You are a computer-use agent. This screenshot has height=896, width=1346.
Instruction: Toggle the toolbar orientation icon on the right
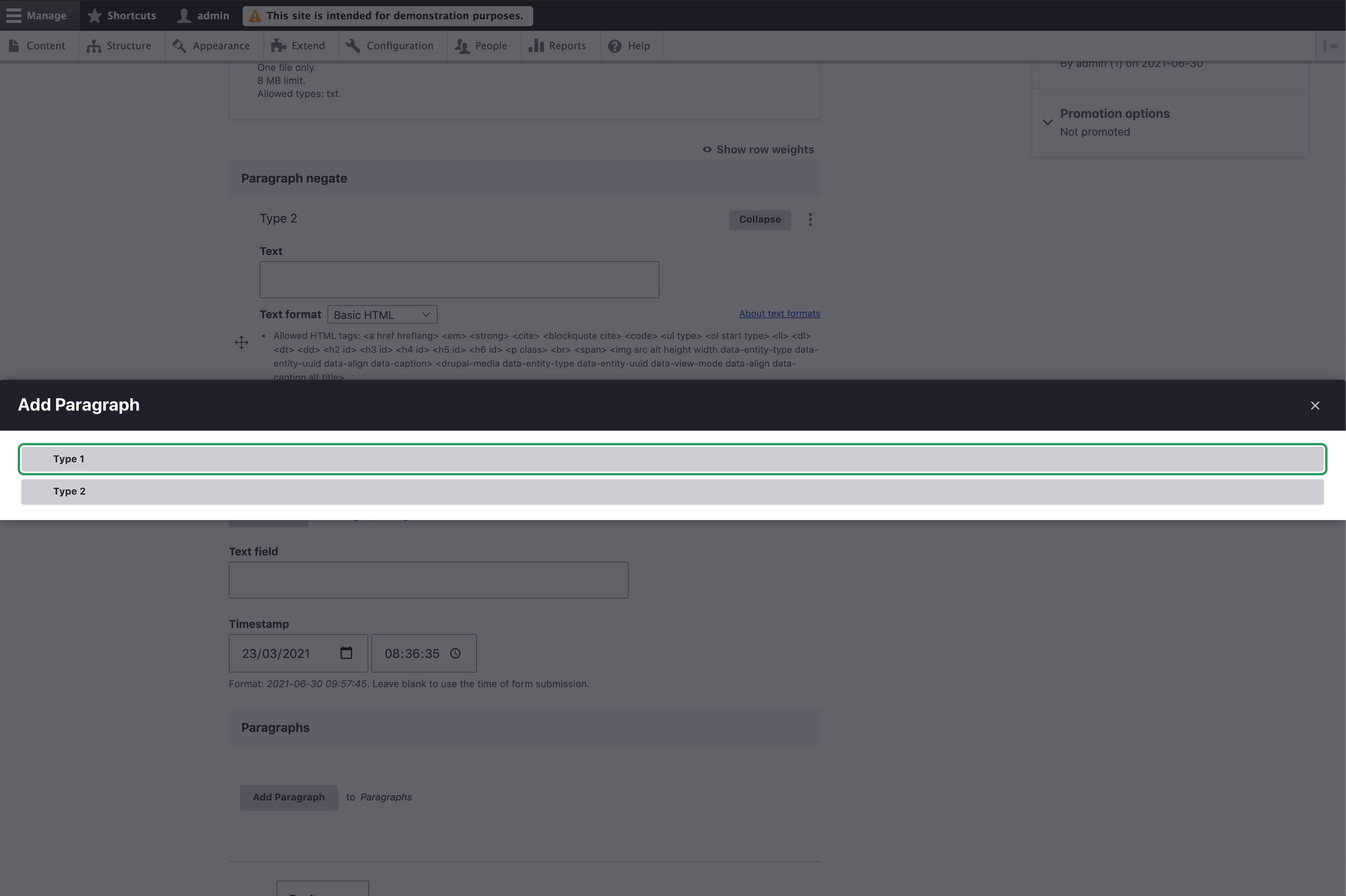point(1332,46)
